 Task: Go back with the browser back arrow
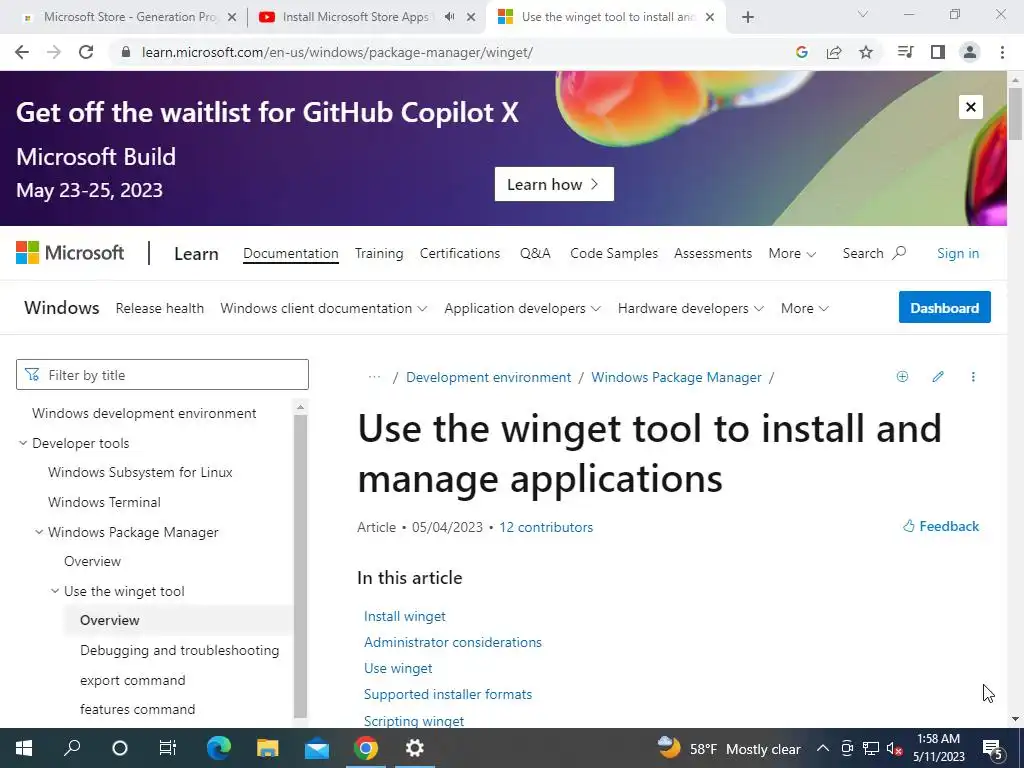22,52
